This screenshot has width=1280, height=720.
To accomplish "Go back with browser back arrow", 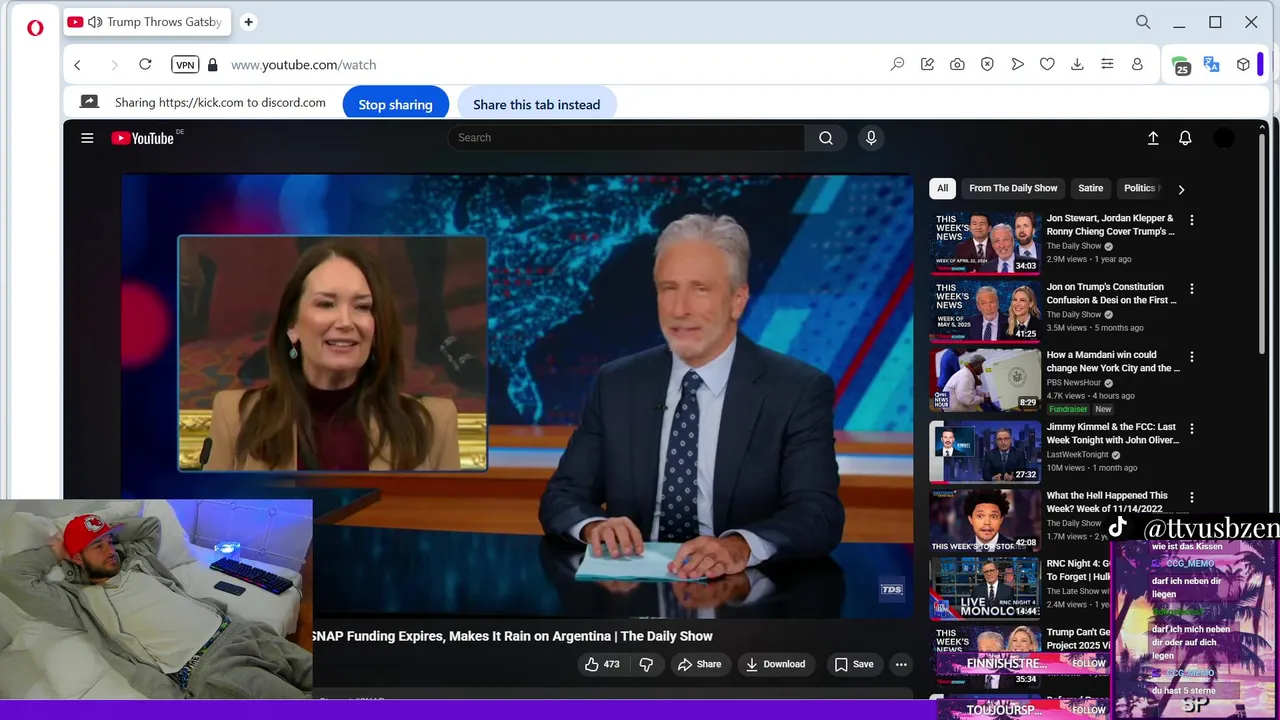I will pos(77,64).
